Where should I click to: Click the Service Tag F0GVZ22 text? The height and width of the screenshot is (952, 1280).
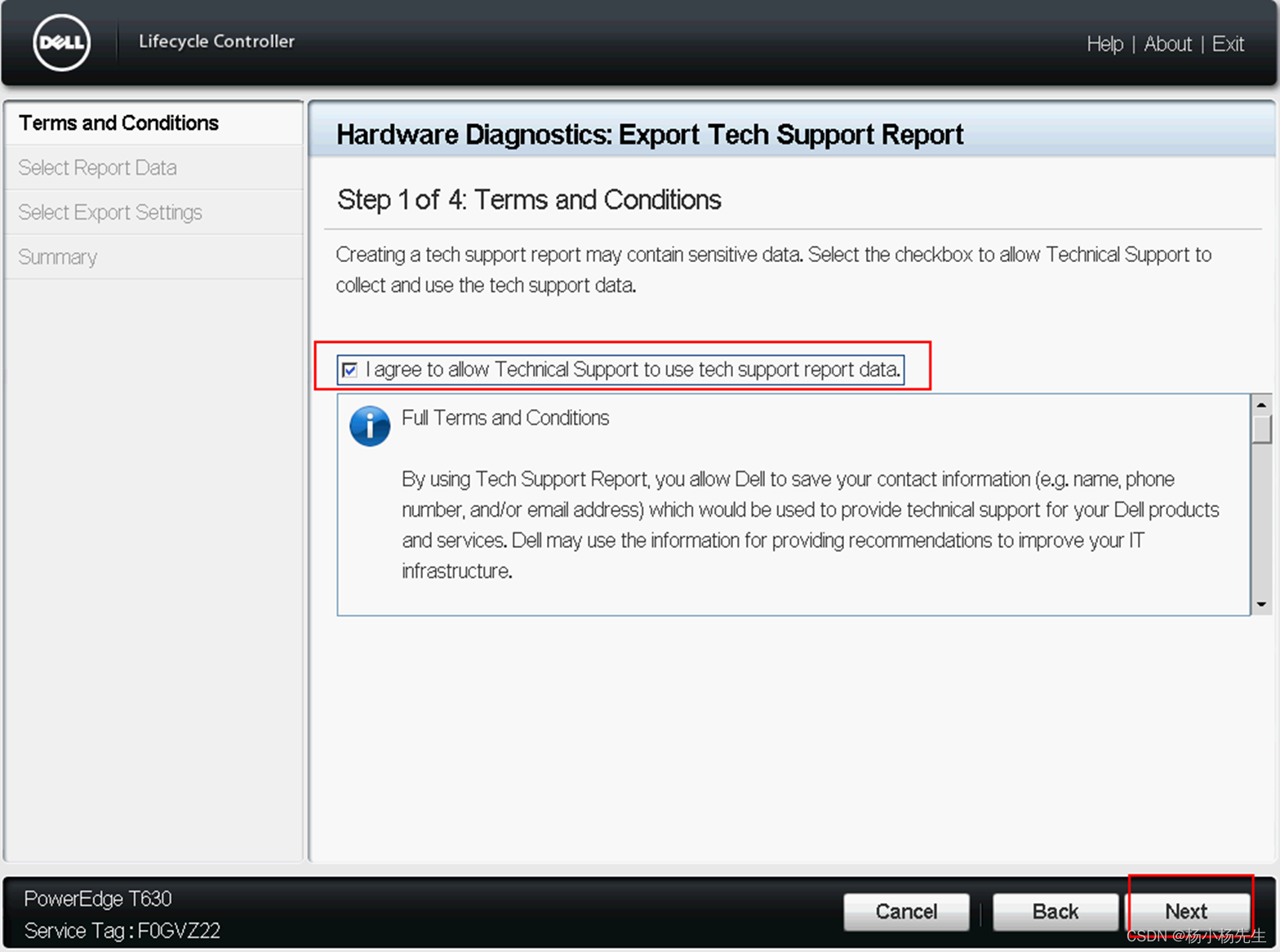click(122, 931)
